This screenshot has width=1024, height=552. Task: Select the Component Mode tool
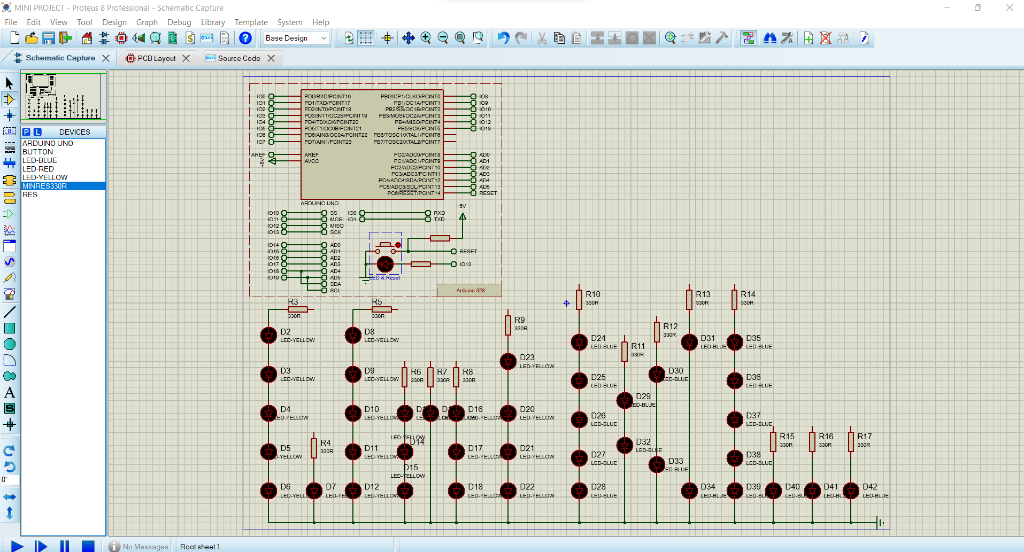(x=9, y=99)
